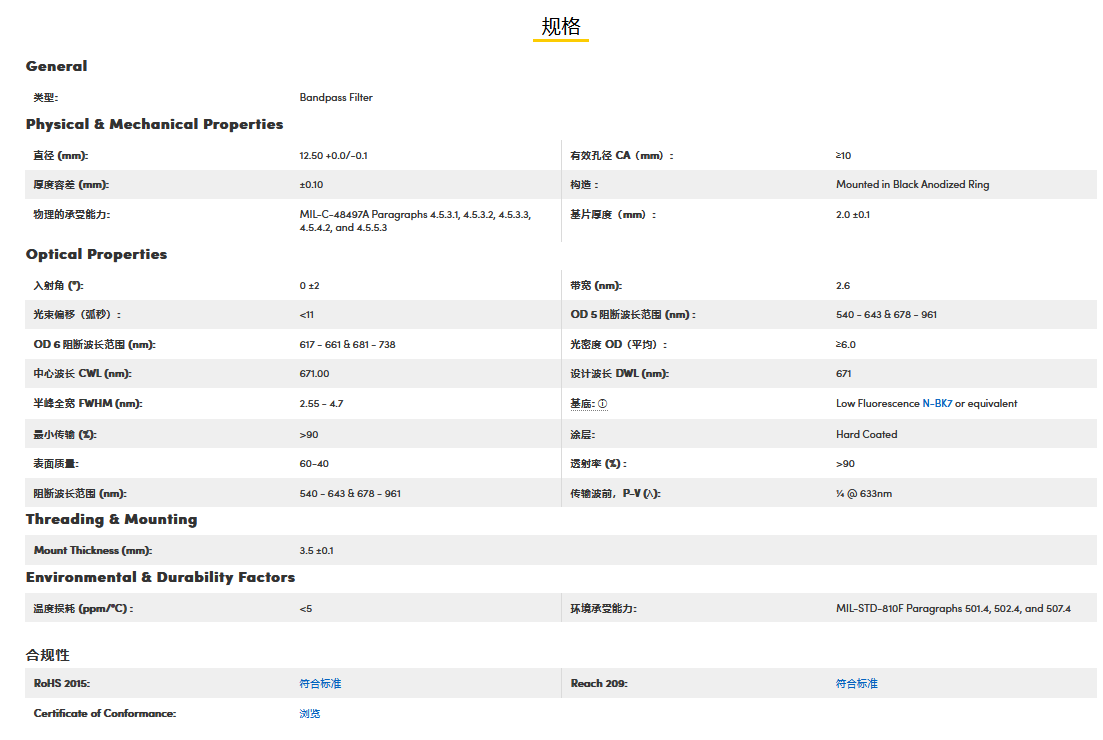
Task: Click the MIL-STD-810F paragraphs value
Action: (952, 608)
